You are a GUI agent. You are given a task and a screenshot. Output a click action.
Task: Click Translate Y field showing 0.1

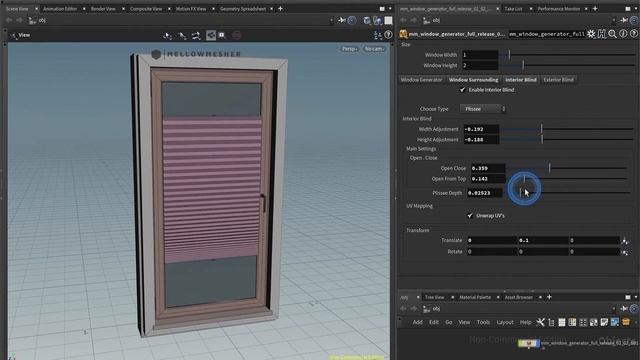point(543,240)
